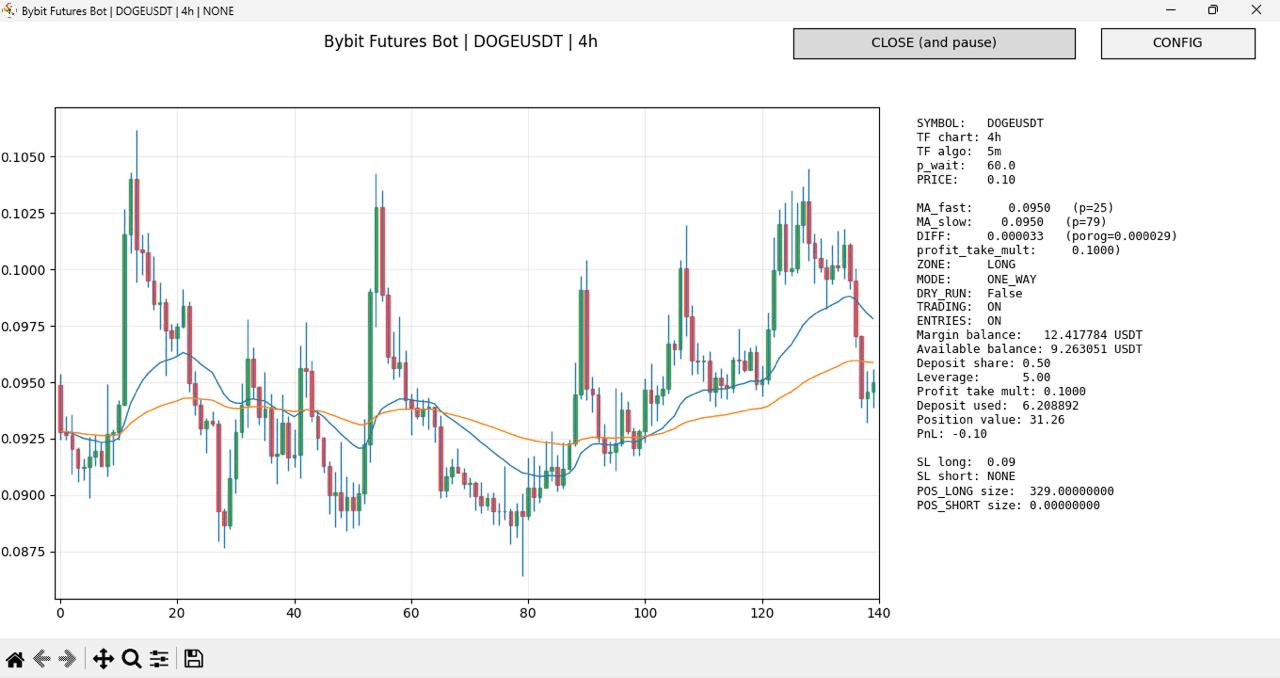Click the 'PRICE: 0.10' line

pos(966,180)
